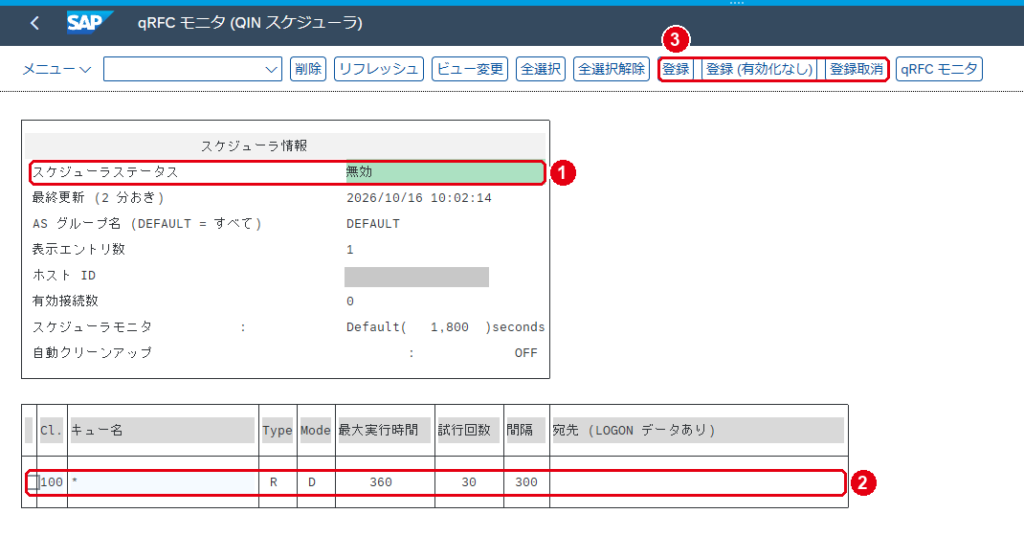Click the 自動クリーンアップ value OFF

[526, 353]
